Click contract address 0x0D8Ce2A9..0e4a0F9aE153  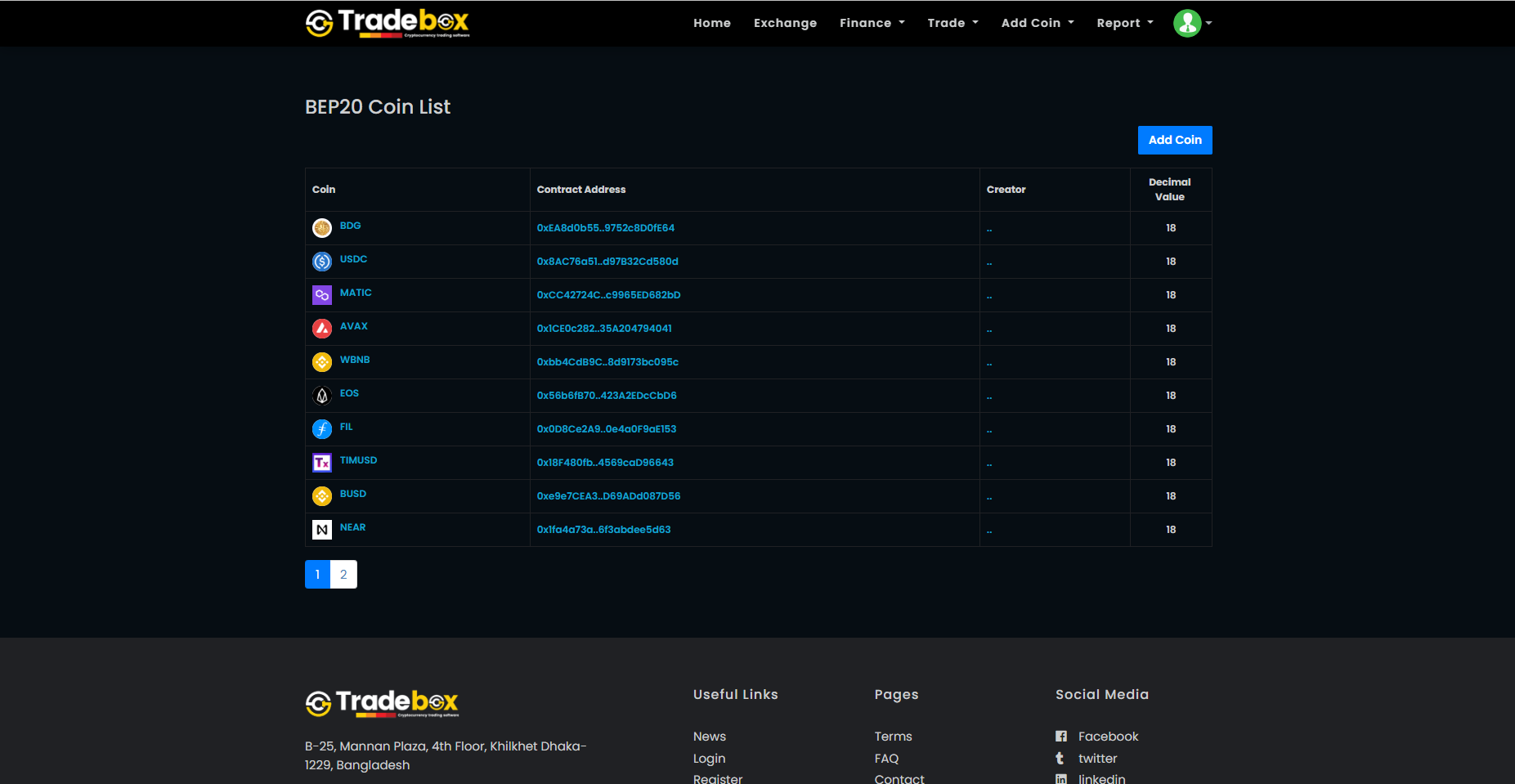click(x=607, y=429)
